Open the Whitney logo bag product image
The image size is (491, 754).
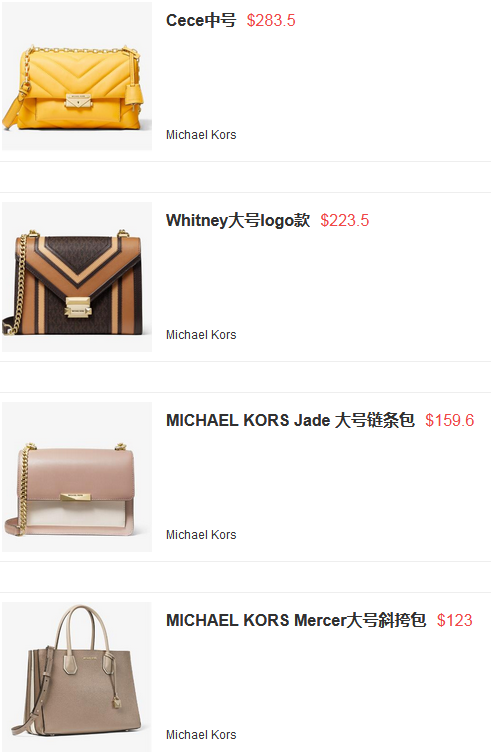[77, 276]
